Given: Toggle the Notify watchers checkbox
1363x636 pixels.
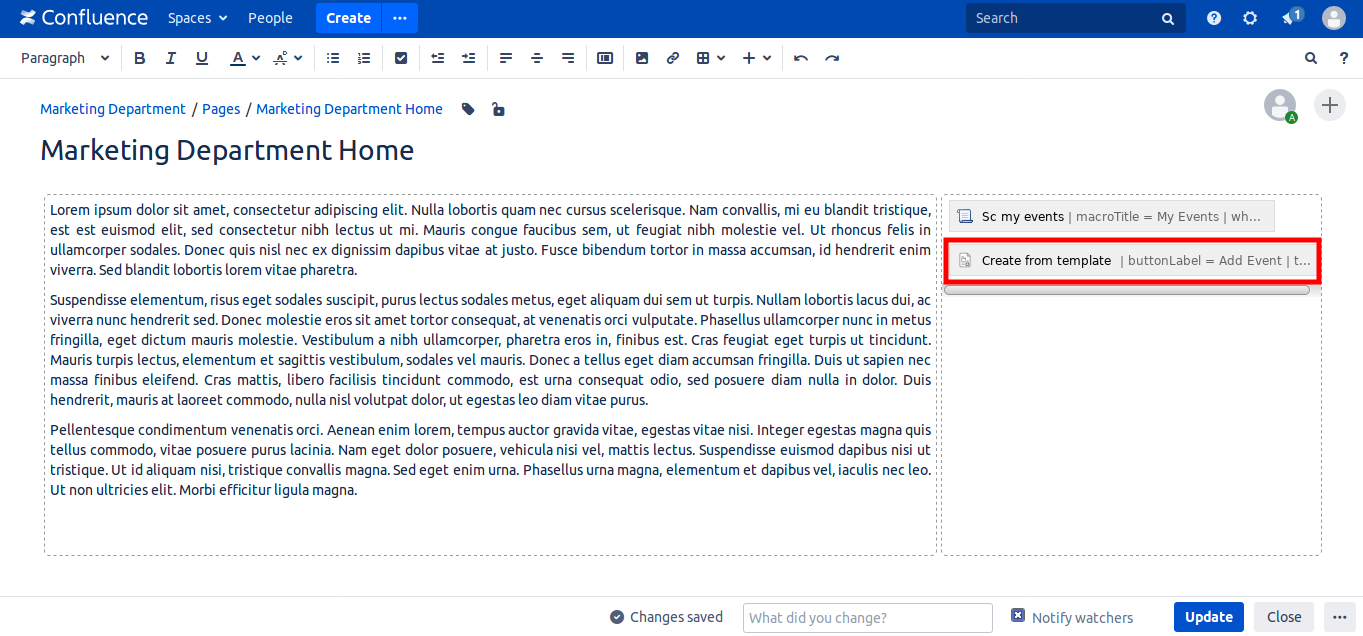Looking at the screenshot, I should pyautogui.click(x=1018, y=616).
